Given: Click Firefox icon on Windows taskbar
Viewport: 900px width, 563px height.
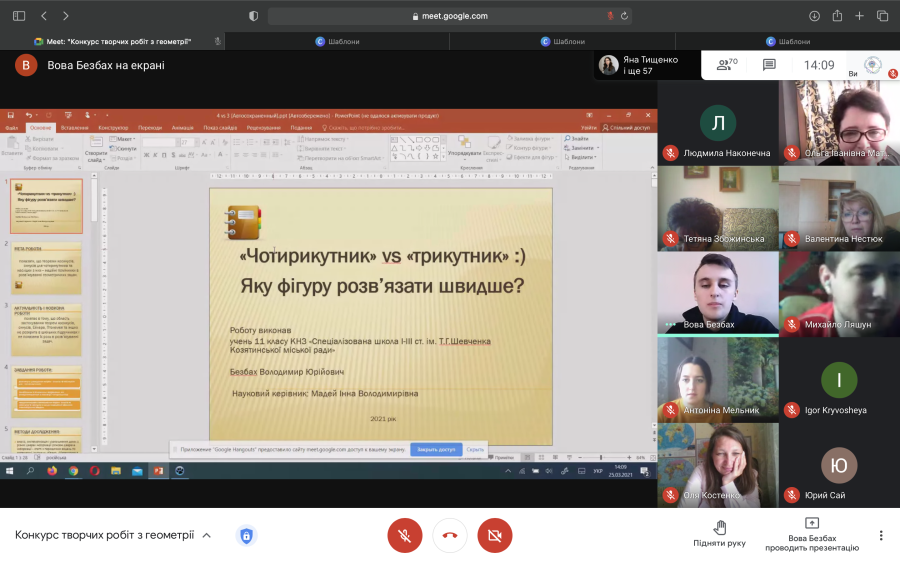Looking at the screenshot, I should [x=52, y=471].
